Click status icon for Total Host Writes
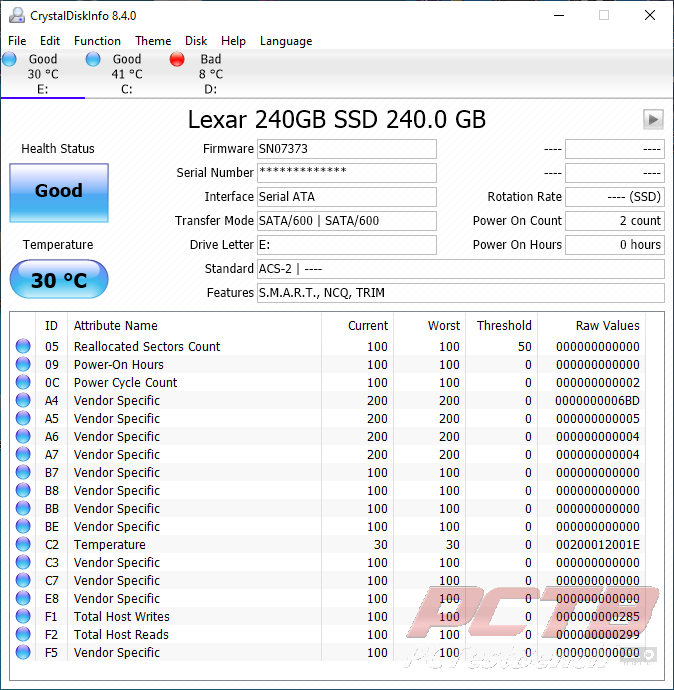 [x=23, y=617]
